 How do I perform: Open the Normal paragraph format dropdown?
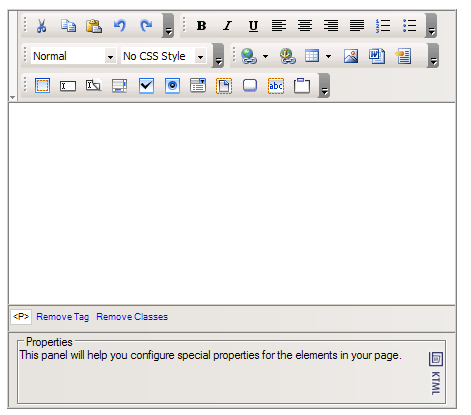pyautogui.click(x=74, y=56)
